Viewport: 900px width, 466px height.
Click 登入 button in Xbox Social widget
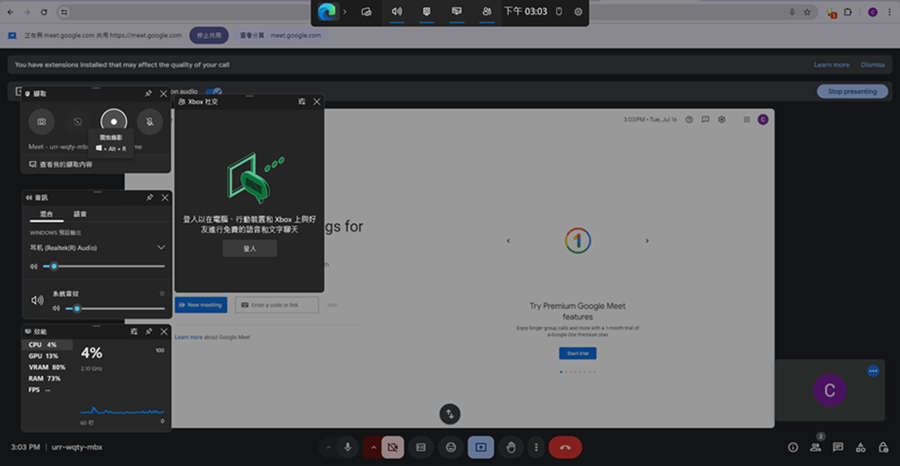click(x=250, y=248)
